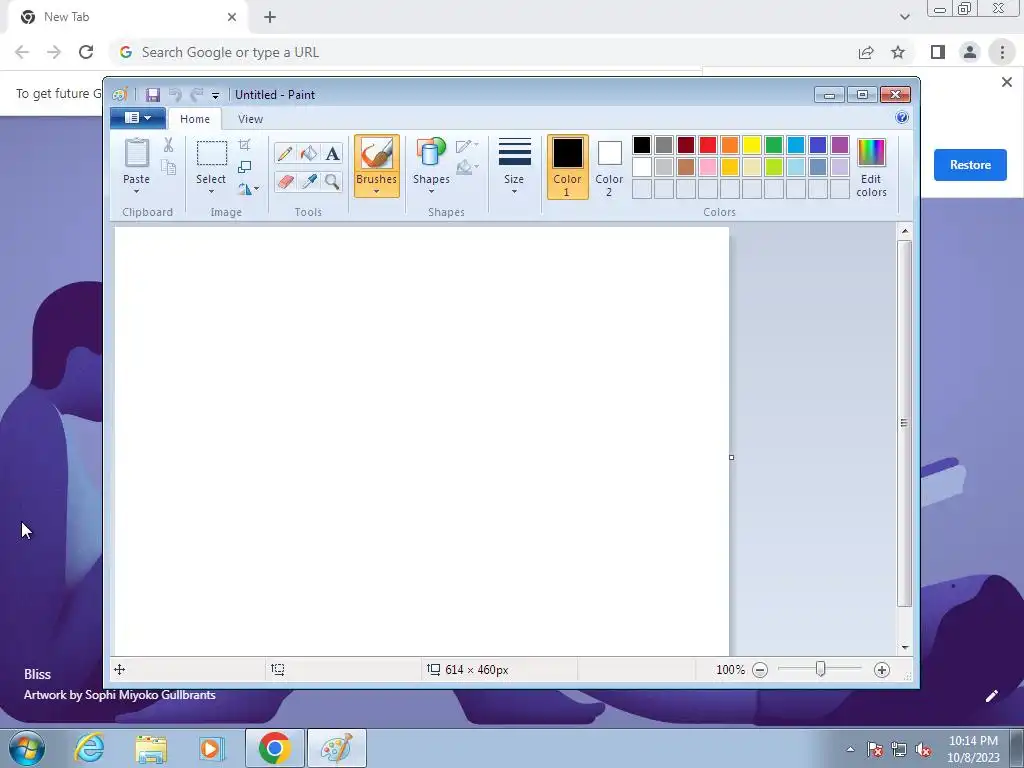The image size is (1024, 768).
Task: Dismiss the Chrome notification bar with X
Action: tap(1006, 82)
